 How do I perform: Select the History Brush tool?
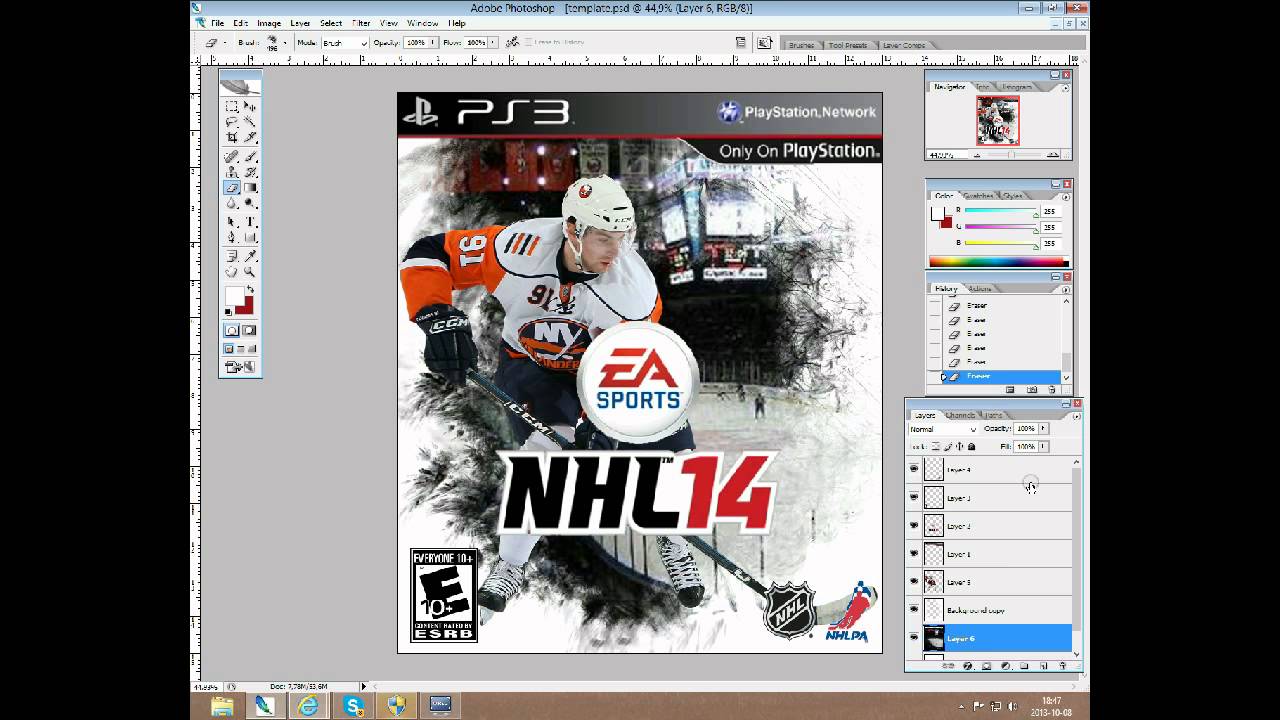(x=250, y=172)
